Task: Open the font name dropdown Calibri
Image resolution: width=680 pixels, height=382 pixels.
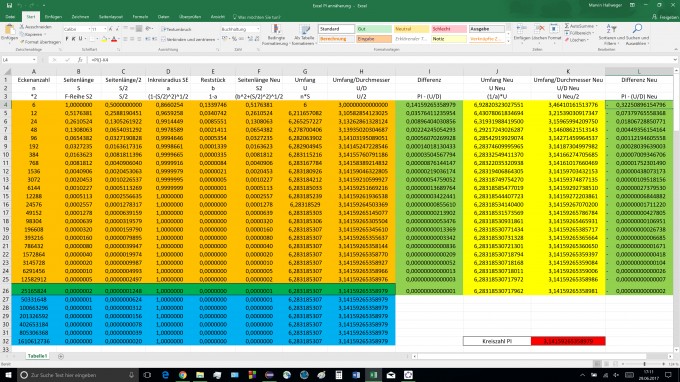Action: pyautogui.click(x=89, y=29)
